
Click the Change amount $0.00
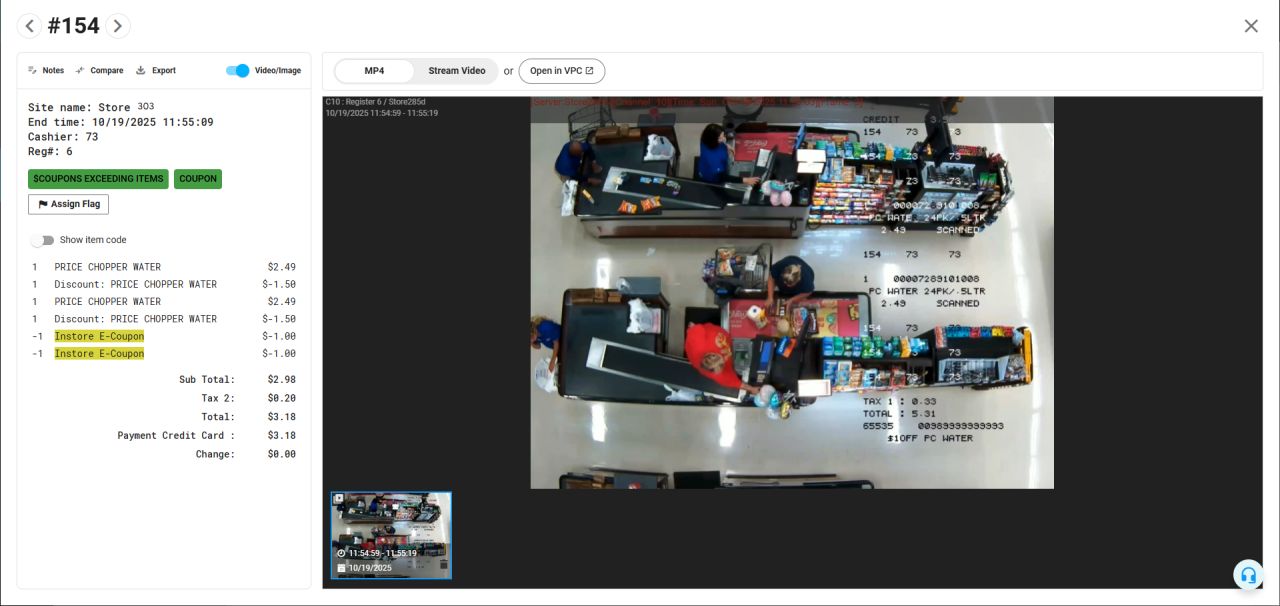(281, 454)
